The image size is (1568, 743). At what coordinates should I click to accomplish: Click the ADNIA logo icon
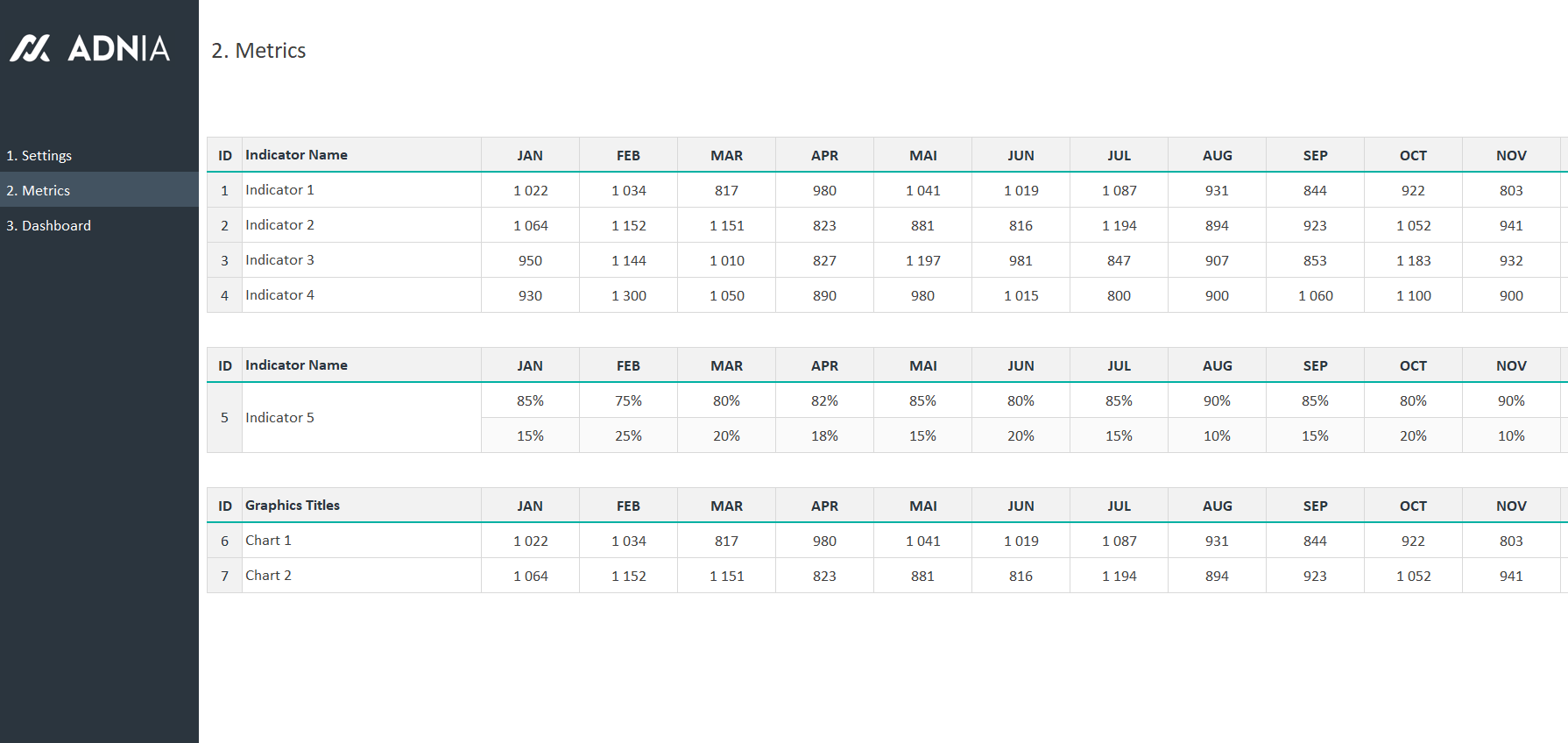(x=30, y=48)
